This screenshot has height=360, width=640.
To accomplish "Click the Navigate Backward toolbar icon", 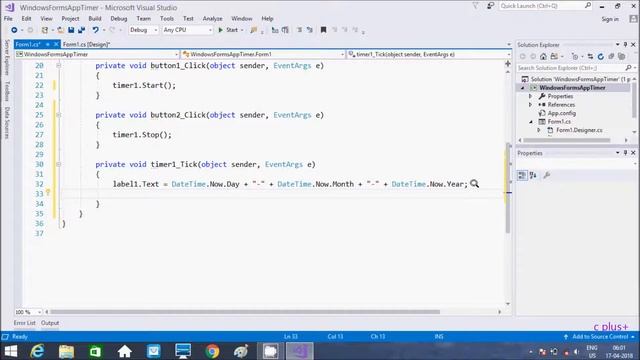I will 14,30.
